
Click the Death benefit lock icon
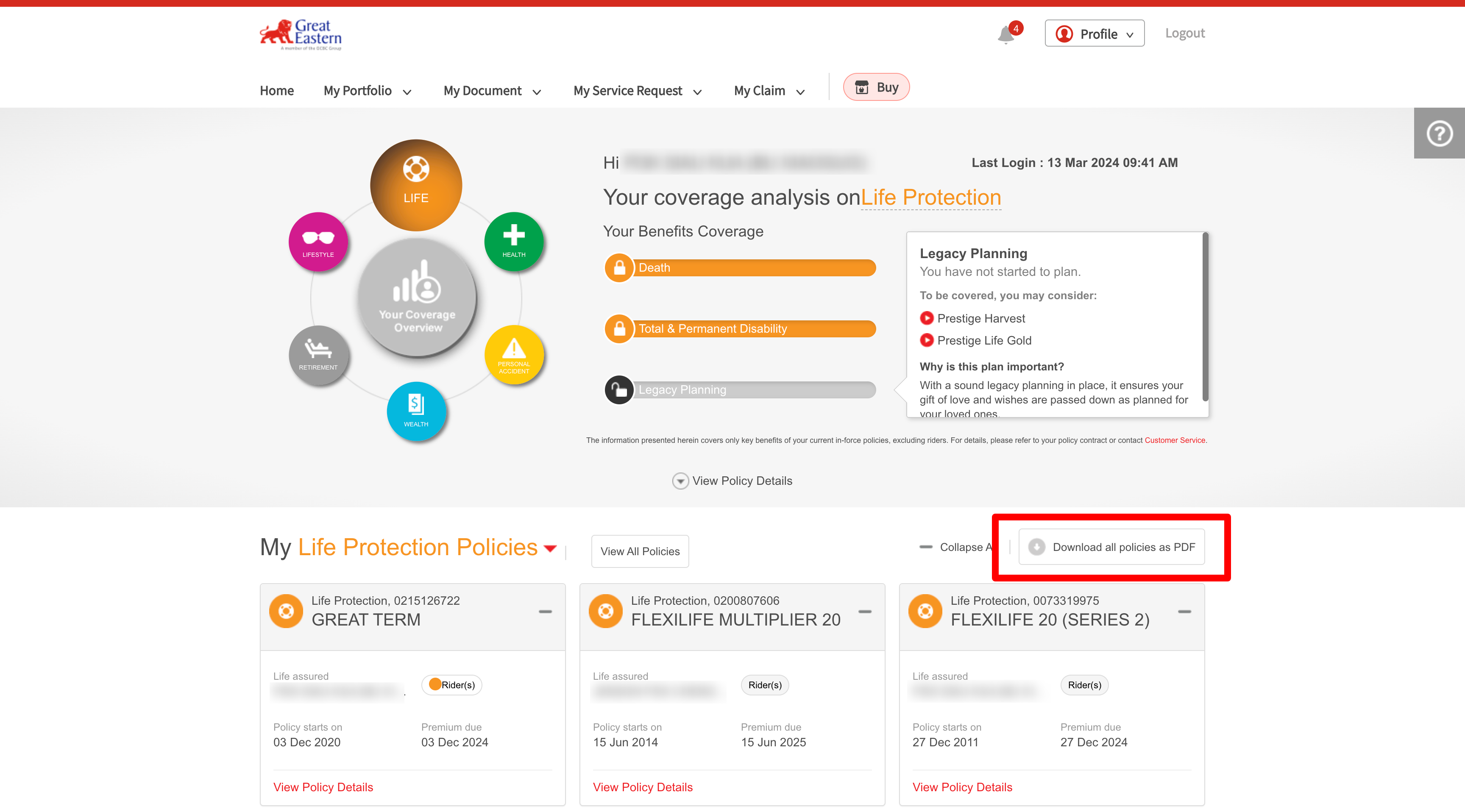tap(619, 268)
